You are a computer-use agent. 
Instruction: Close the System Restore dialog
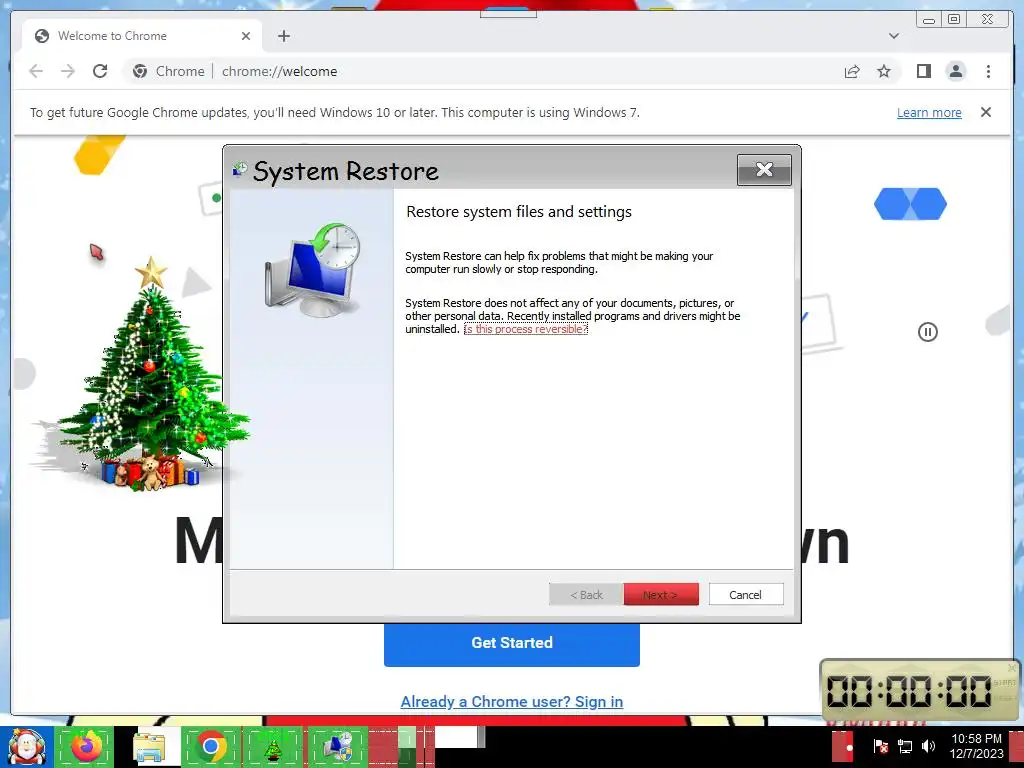[x=764, y=170]
